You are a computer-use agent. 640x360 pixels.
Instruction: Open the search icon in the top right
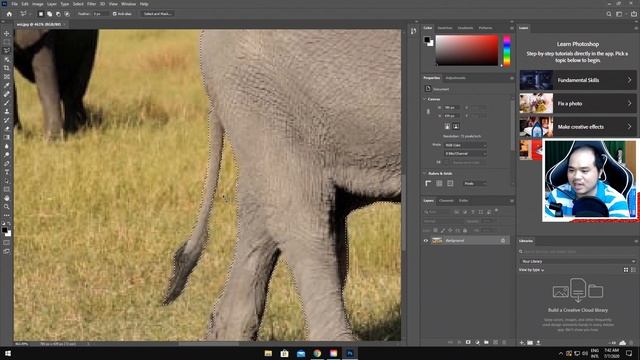[609, 14]
